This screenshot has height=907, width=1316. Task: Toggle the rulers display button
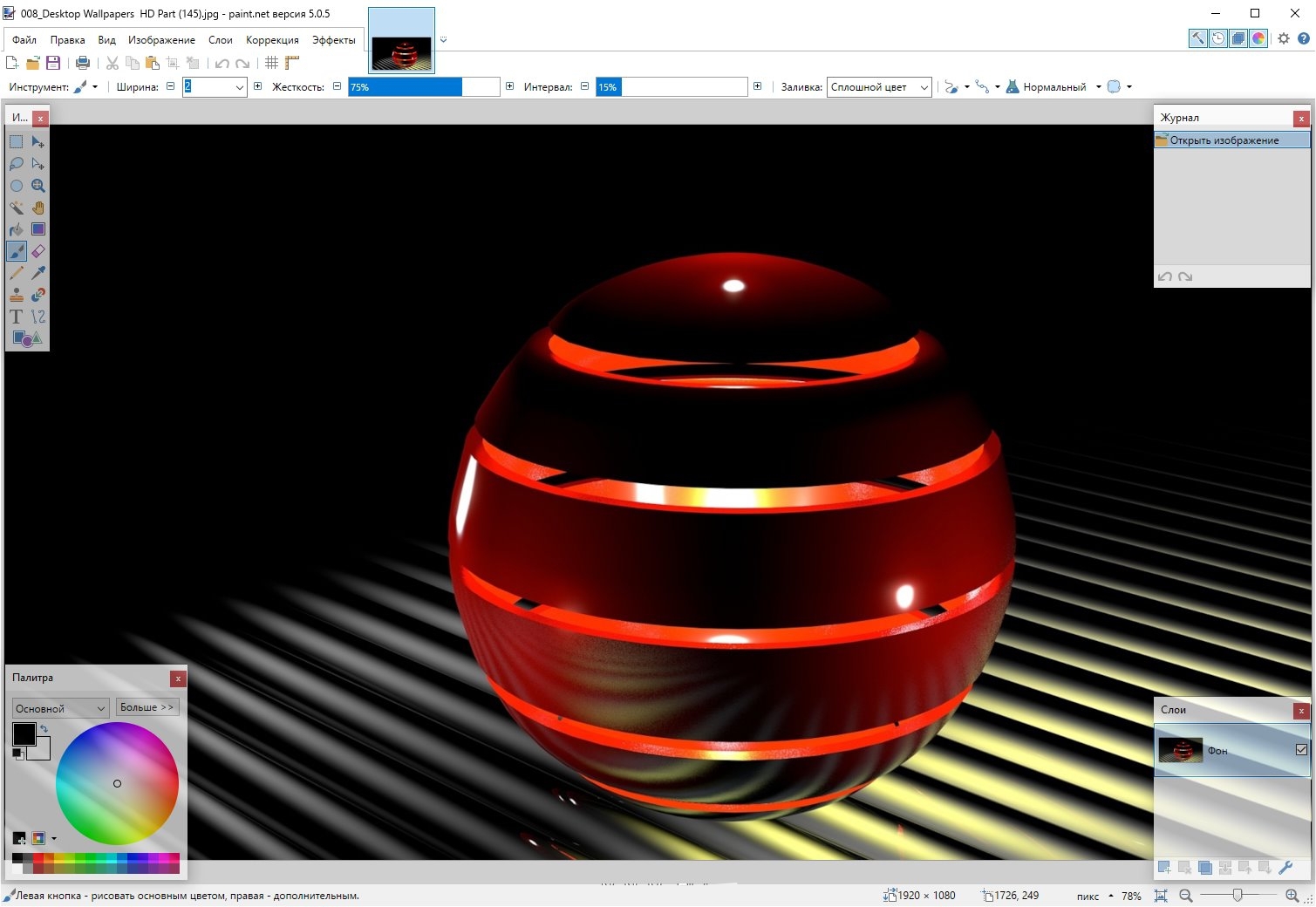tap(292, 63)
